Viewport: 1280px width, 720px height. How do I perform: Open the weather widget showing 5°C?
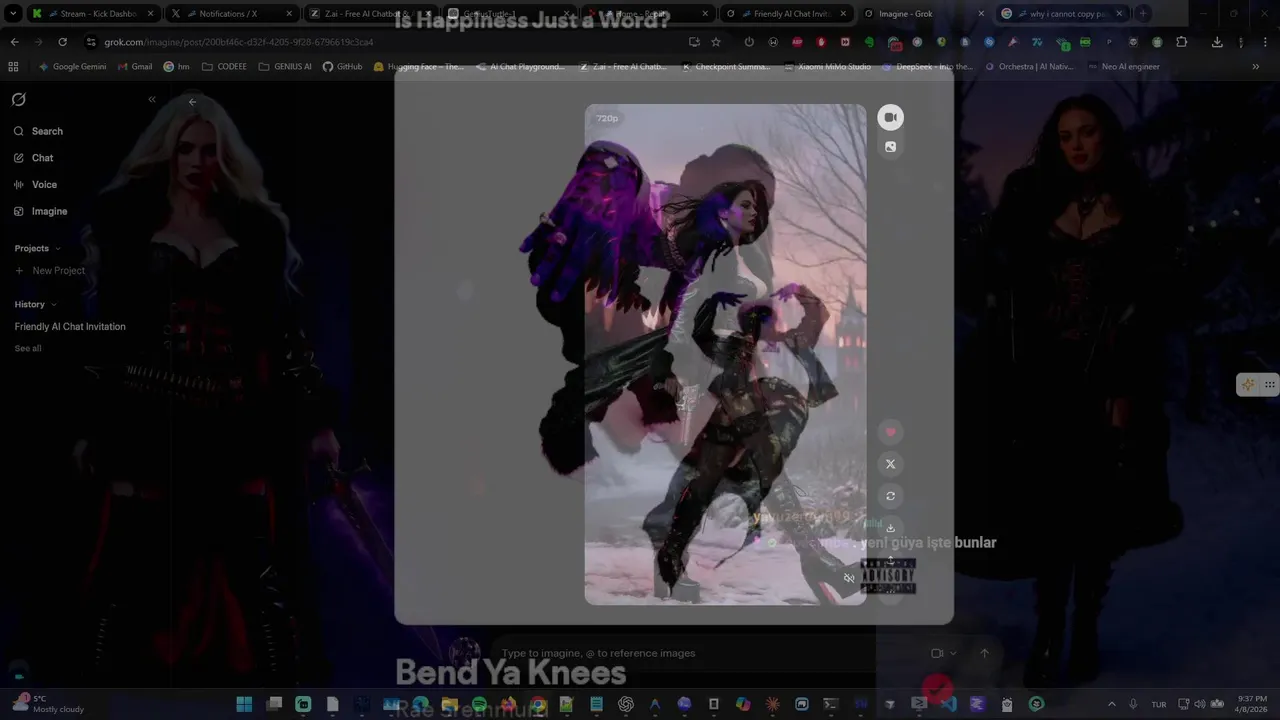(48, 704)
